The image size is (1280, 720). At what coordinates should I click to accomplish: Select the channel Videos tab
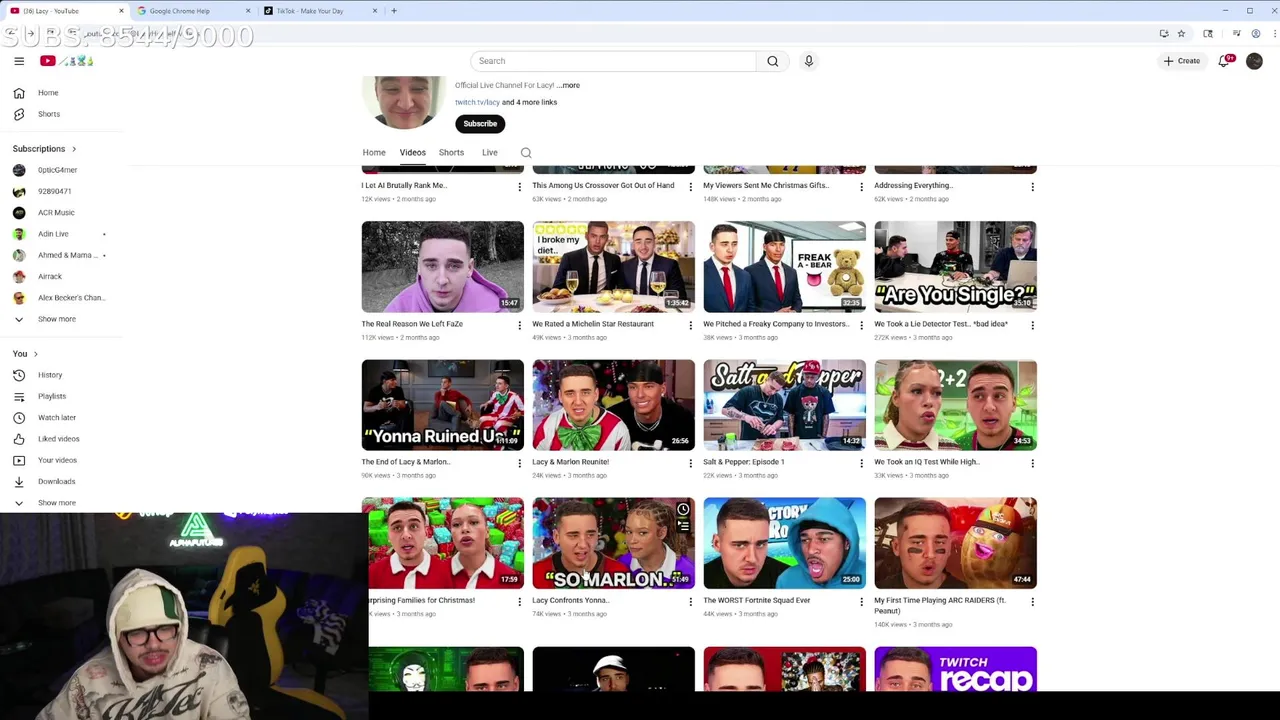413,153
